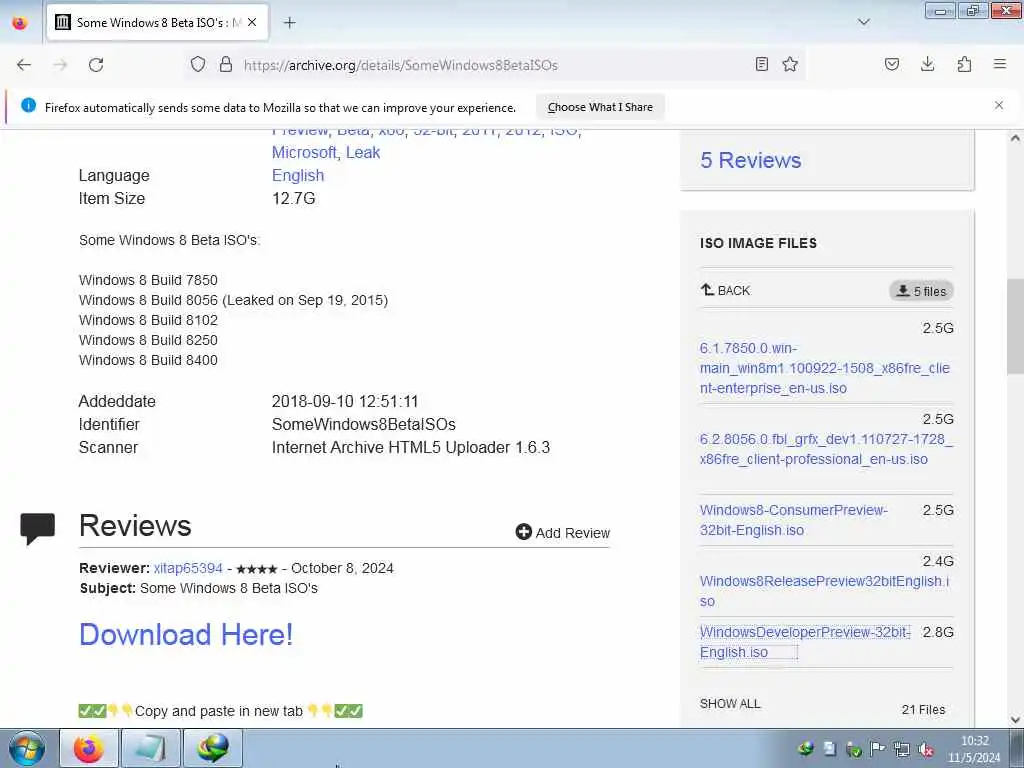1024x768 pixels.
Task: Select the text Windows 8 Build 8250
Action: tap(148, 340)
